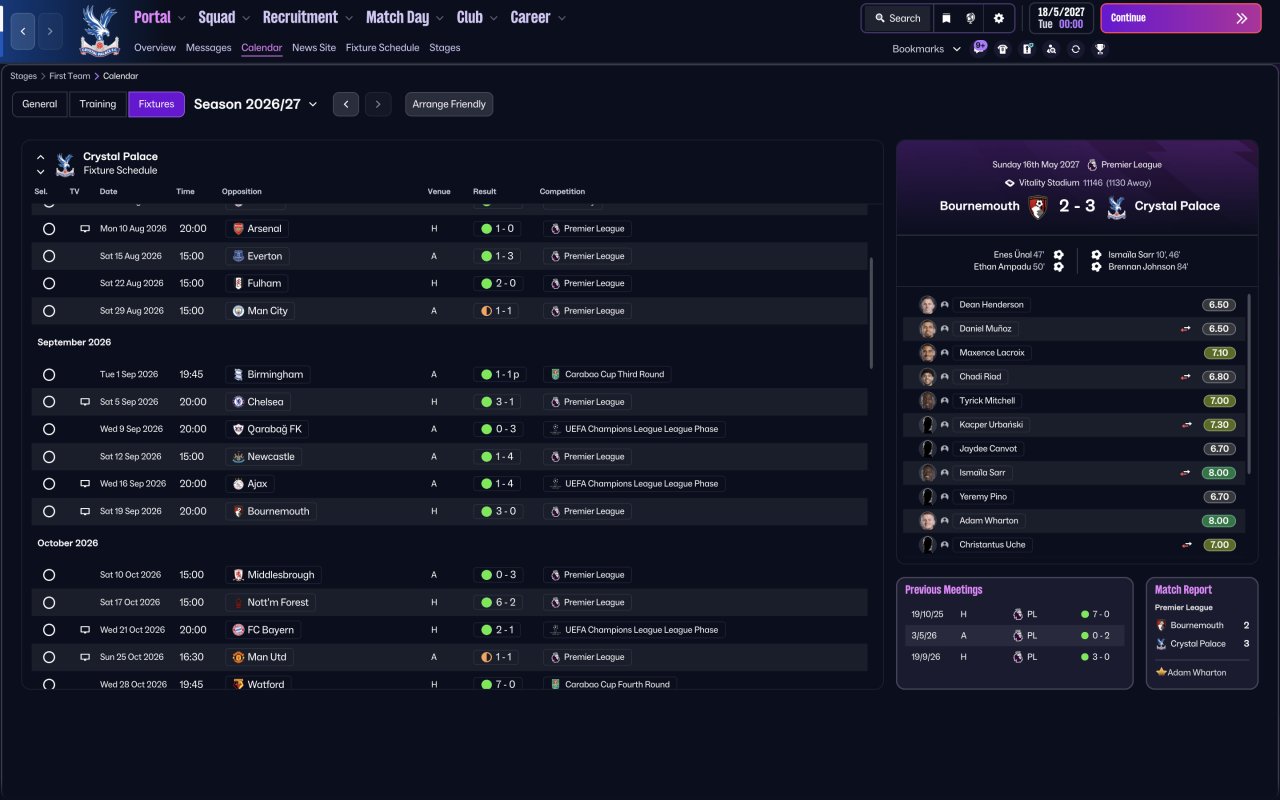Click the Arrange Friendly button
This screenshot has width=1280, height=800.
click(x=449, y=104)
